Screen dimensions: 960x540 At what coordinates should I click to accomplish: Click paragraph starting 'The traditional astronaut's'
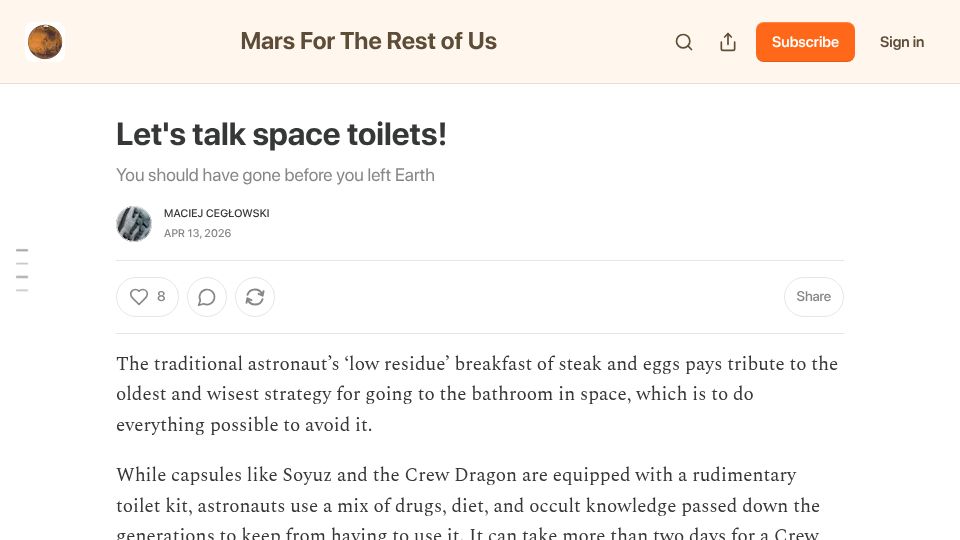pyautogui.click(x=477, y=394)
